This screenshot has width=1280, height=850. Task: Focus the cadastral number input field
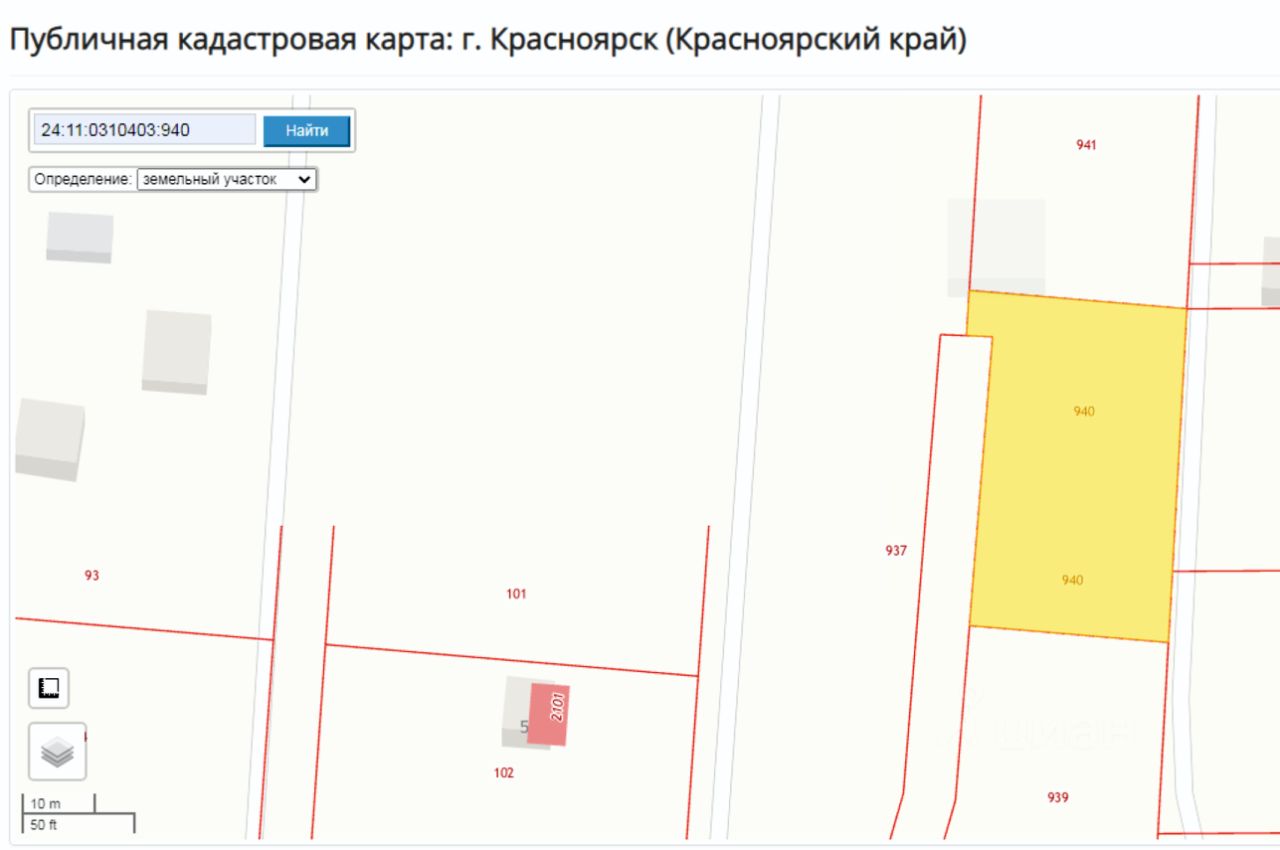(146, 130)
